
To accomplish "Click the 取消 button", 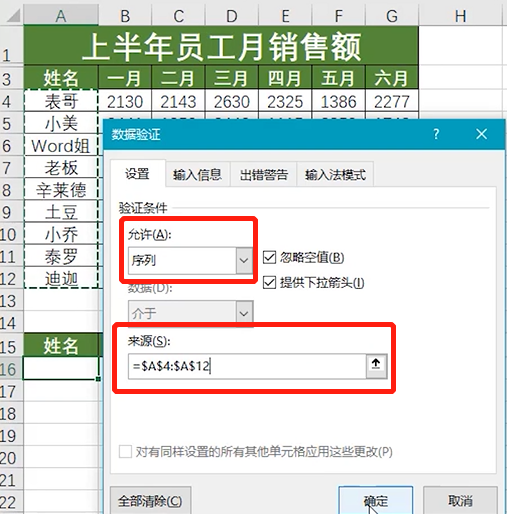I will click(460, 500).
